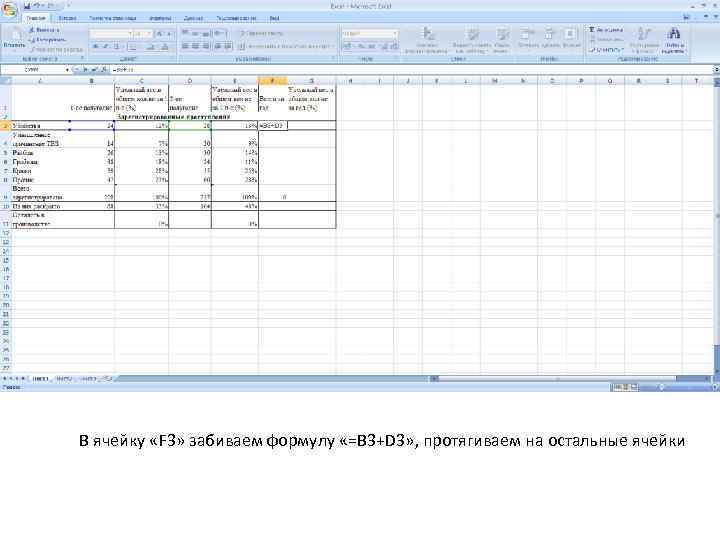The height and width of the screenshot is (540, 720).
Task: Open the Name Box dropdown arrow
Action: pos(67,70)
